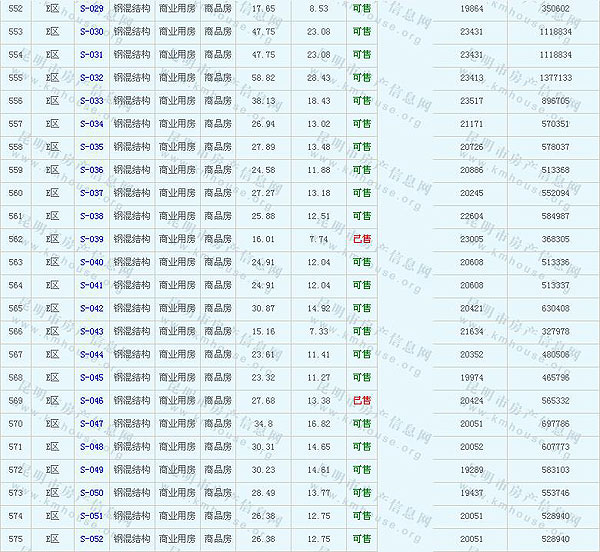Open sold unit S-039 link
This screenshot has width=600, height=552.
(x=91, y=239)
